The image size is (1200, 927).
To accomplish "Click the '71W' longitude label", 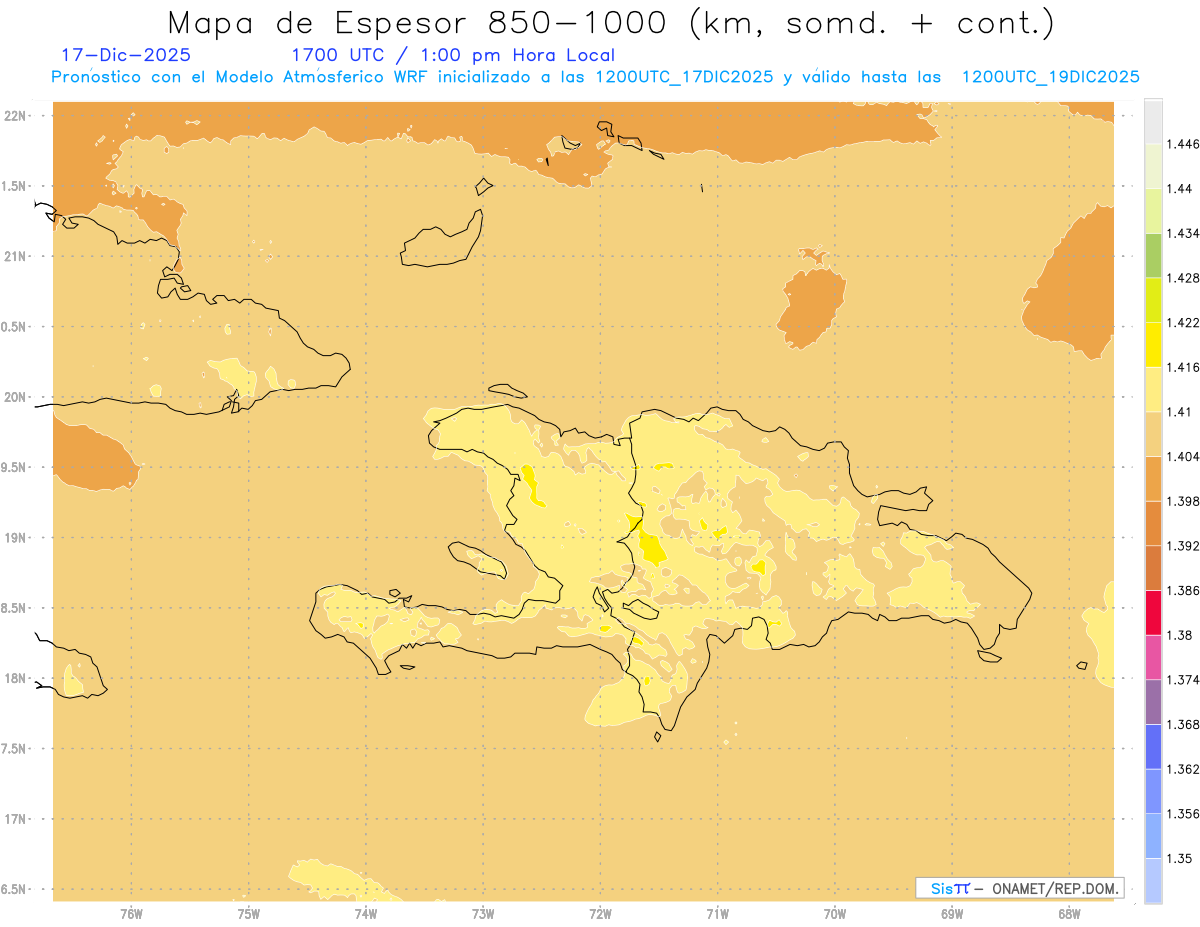I will tap(717, 914).
